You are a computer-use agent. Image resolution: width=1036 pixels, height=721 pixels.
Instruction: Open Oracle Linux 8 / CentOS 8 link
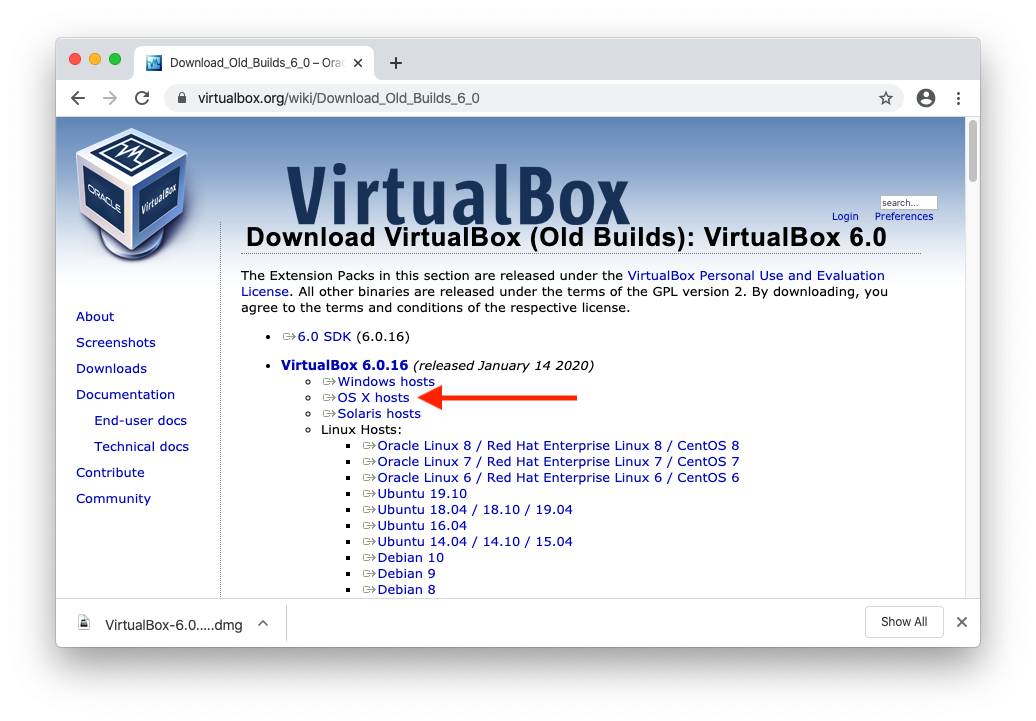558,445
